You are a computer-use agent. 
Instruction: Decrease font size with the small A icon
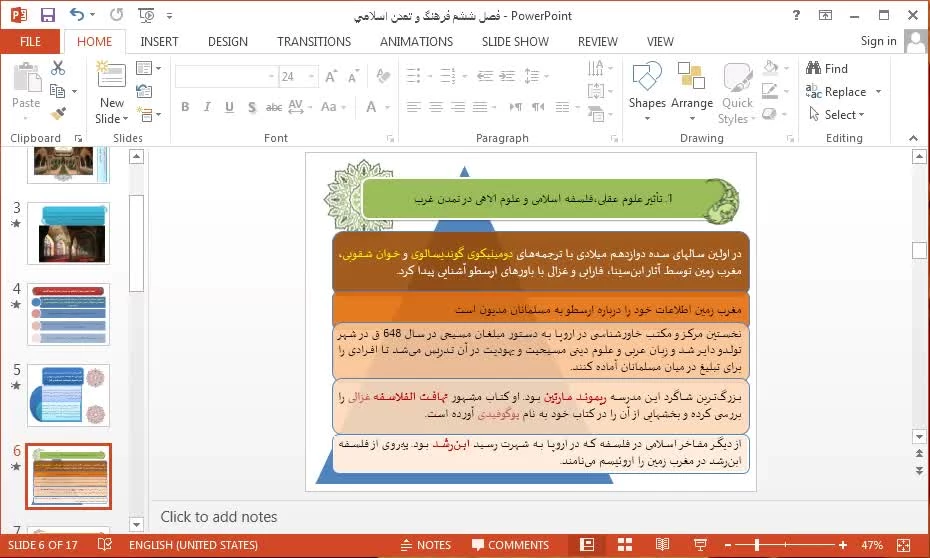353,76
